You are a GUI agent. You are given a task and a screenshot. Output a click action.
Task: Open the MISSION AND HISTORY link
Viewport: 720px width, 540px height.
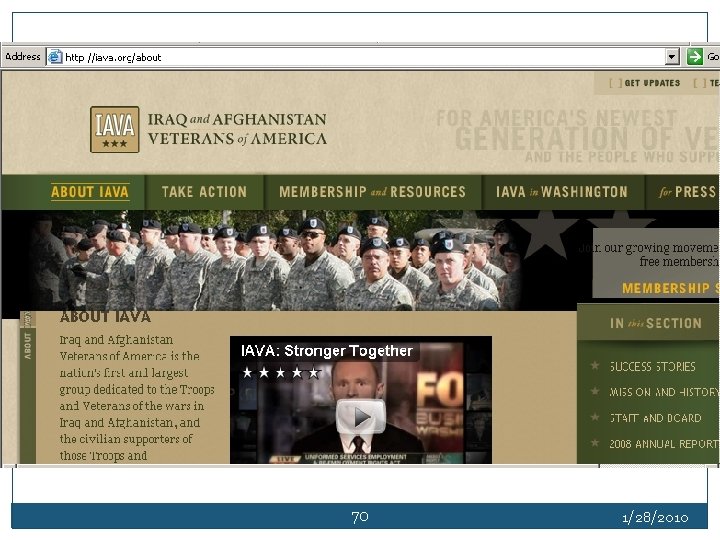[x=664, y=392]
